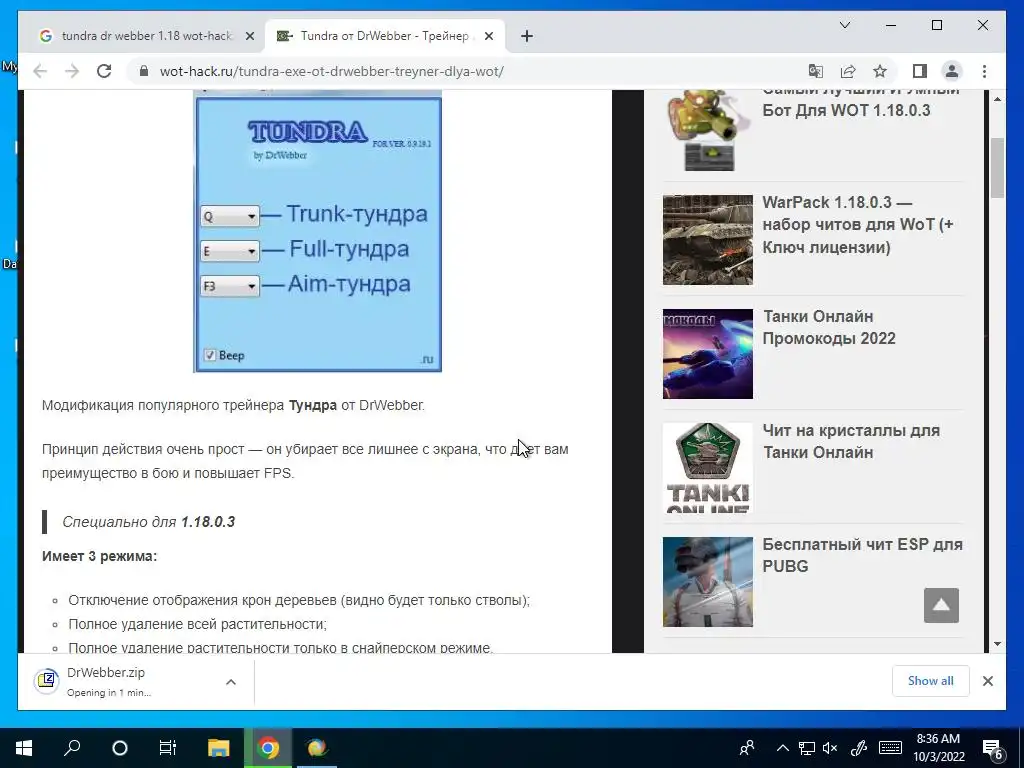Open File Explorer from the taskbar
Viewport: 1024px width, 768px height.
coord(218,748)
